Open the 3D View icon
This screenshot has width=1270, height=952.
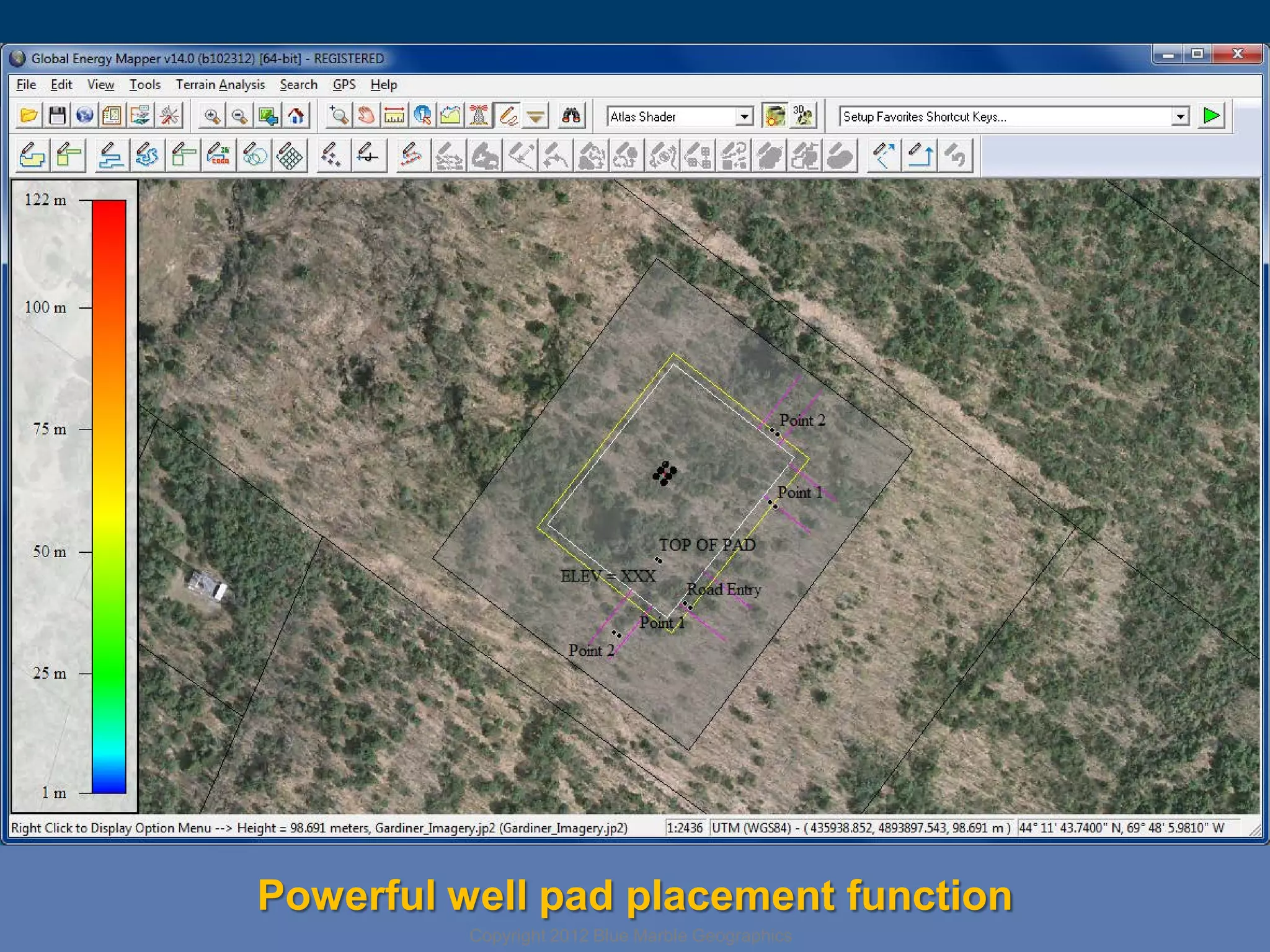tap(804, 116)
